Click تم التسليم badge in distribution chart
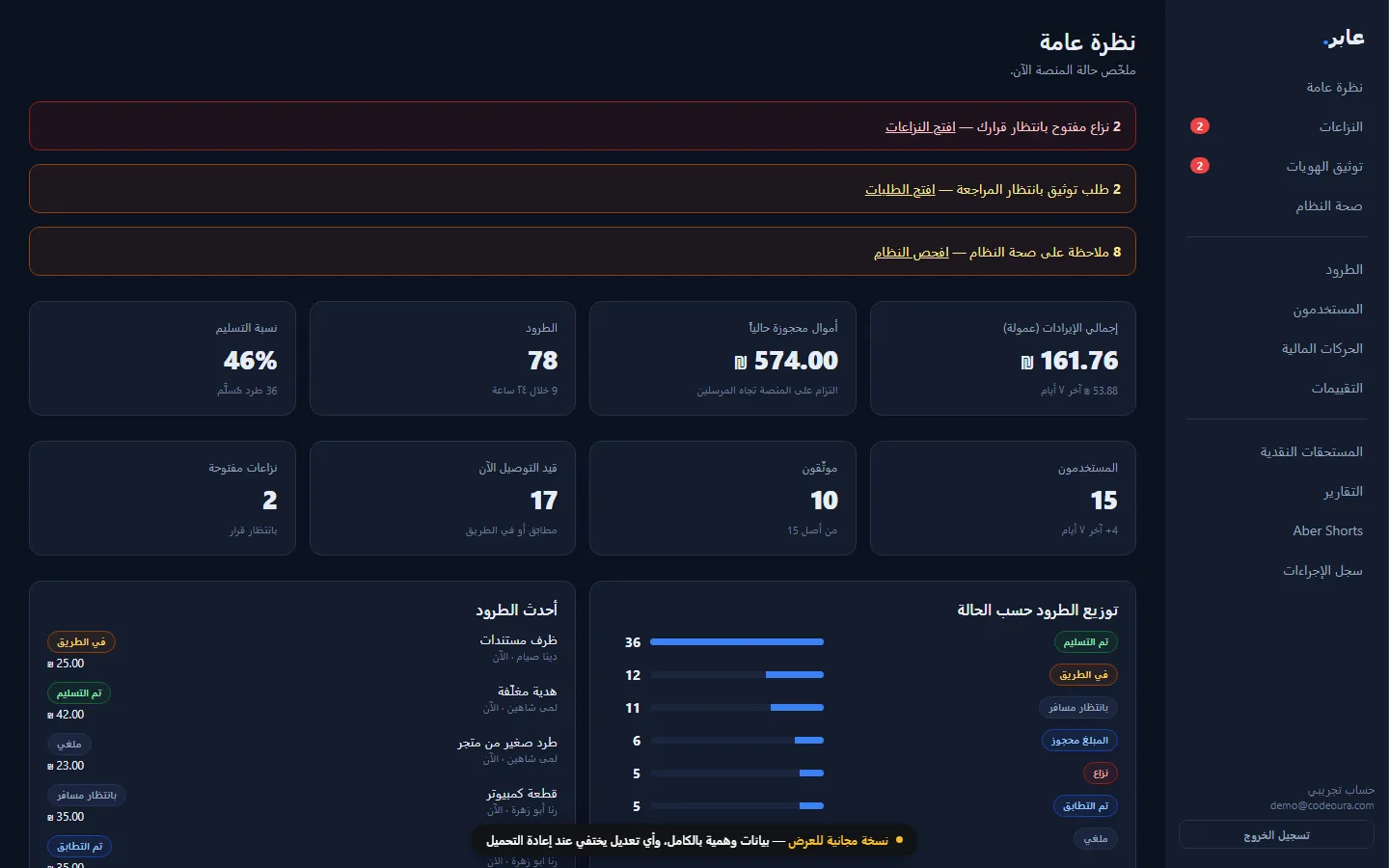This screenshot has height=868, width=1389. [1085, 642]
